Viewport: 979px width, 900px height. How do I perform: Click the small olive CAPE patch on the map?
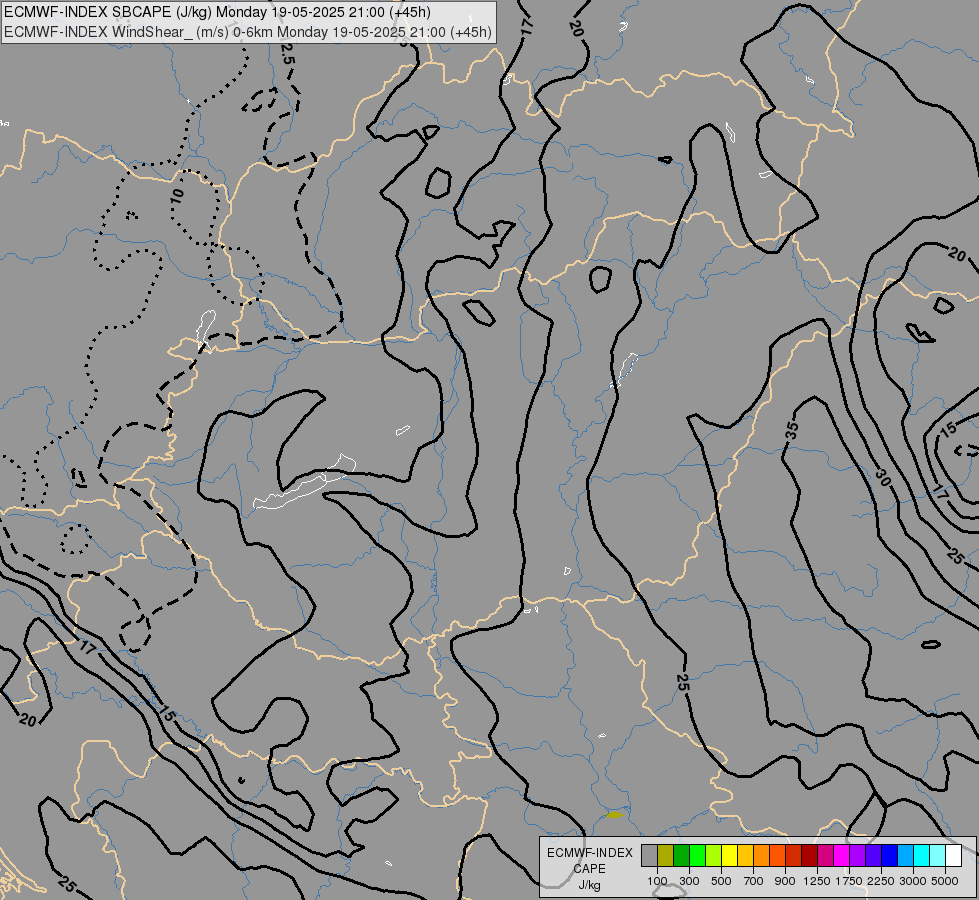(614, 814)
